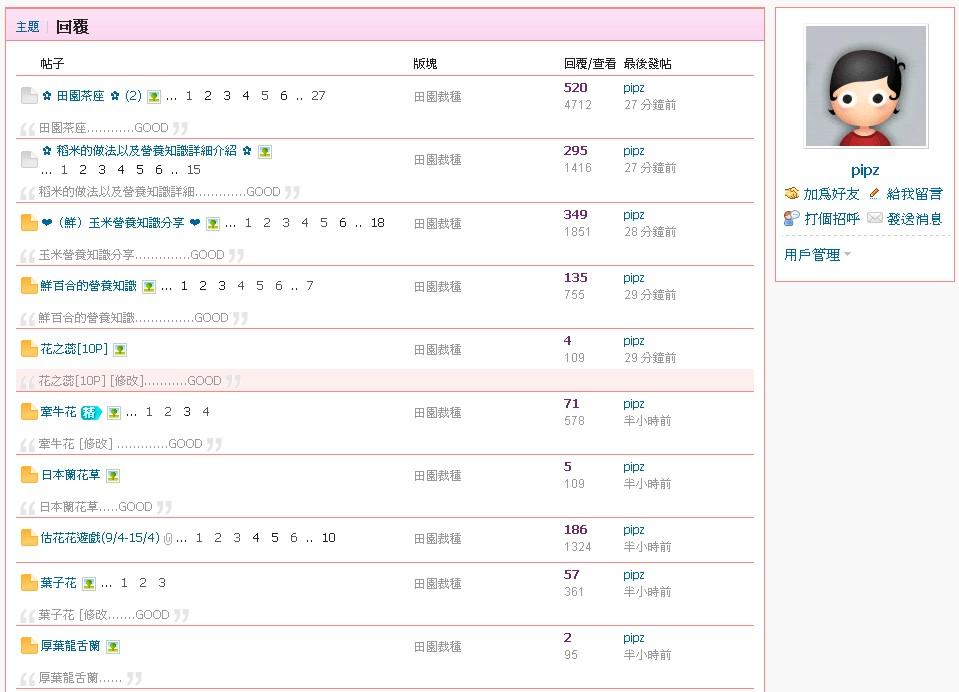Screen dimensions: 959x692
Task: Open the 鮮百合的營養知識 thread
Action: click(88, 286)
